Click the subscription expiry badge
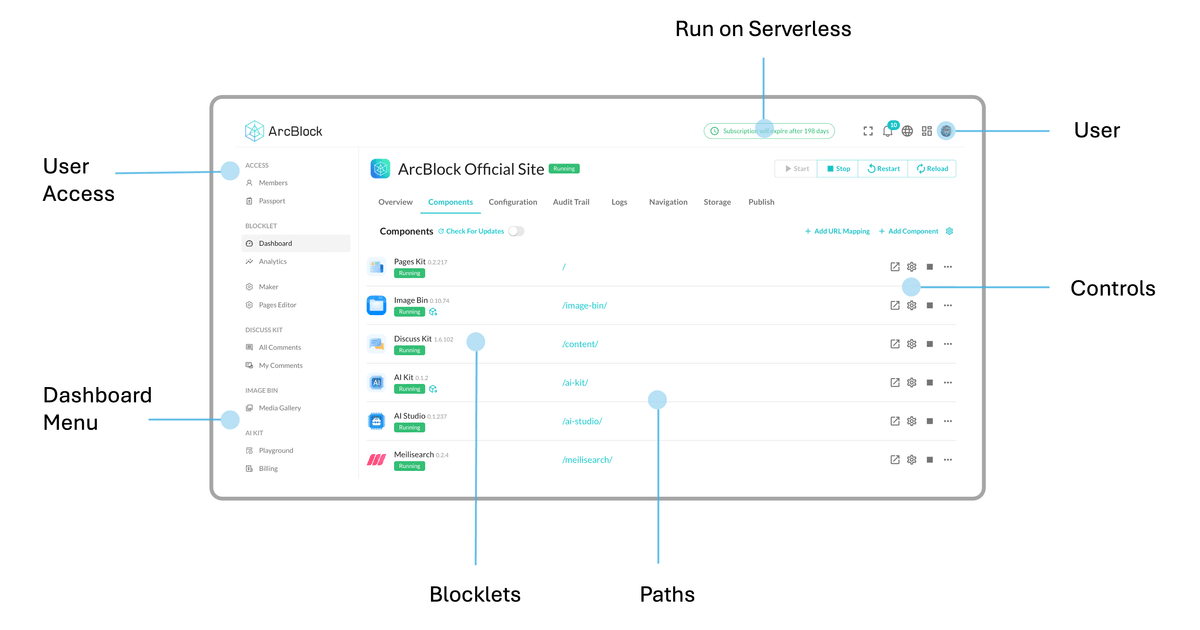 coord(770,131)
